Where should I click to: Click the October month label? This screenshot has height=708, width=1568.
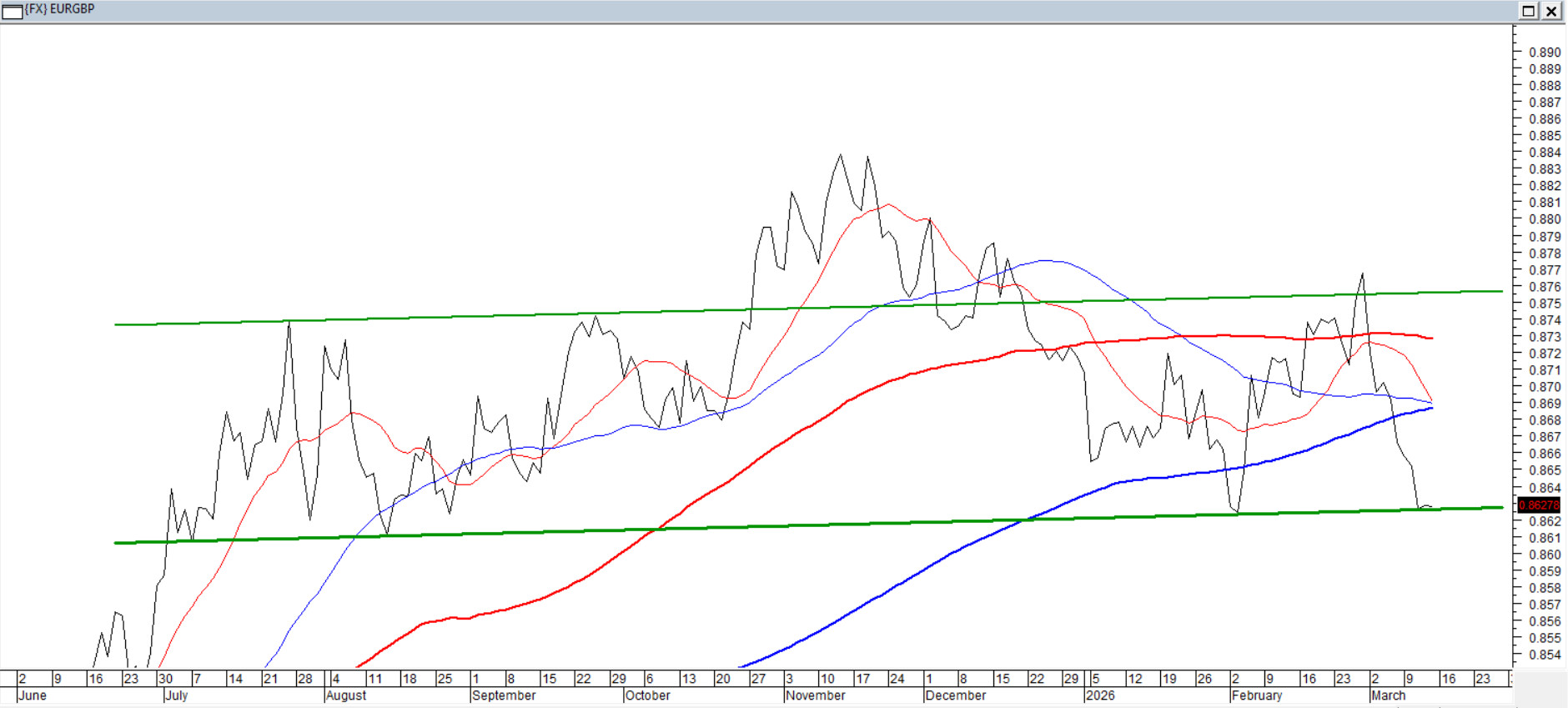647,695
